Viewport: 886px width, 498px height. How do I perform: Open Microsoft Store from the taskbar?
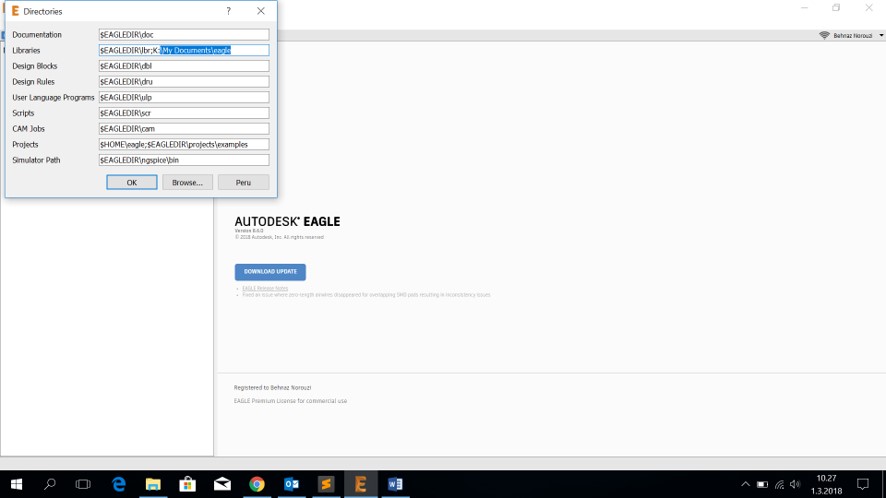click(x=188, y=484)
